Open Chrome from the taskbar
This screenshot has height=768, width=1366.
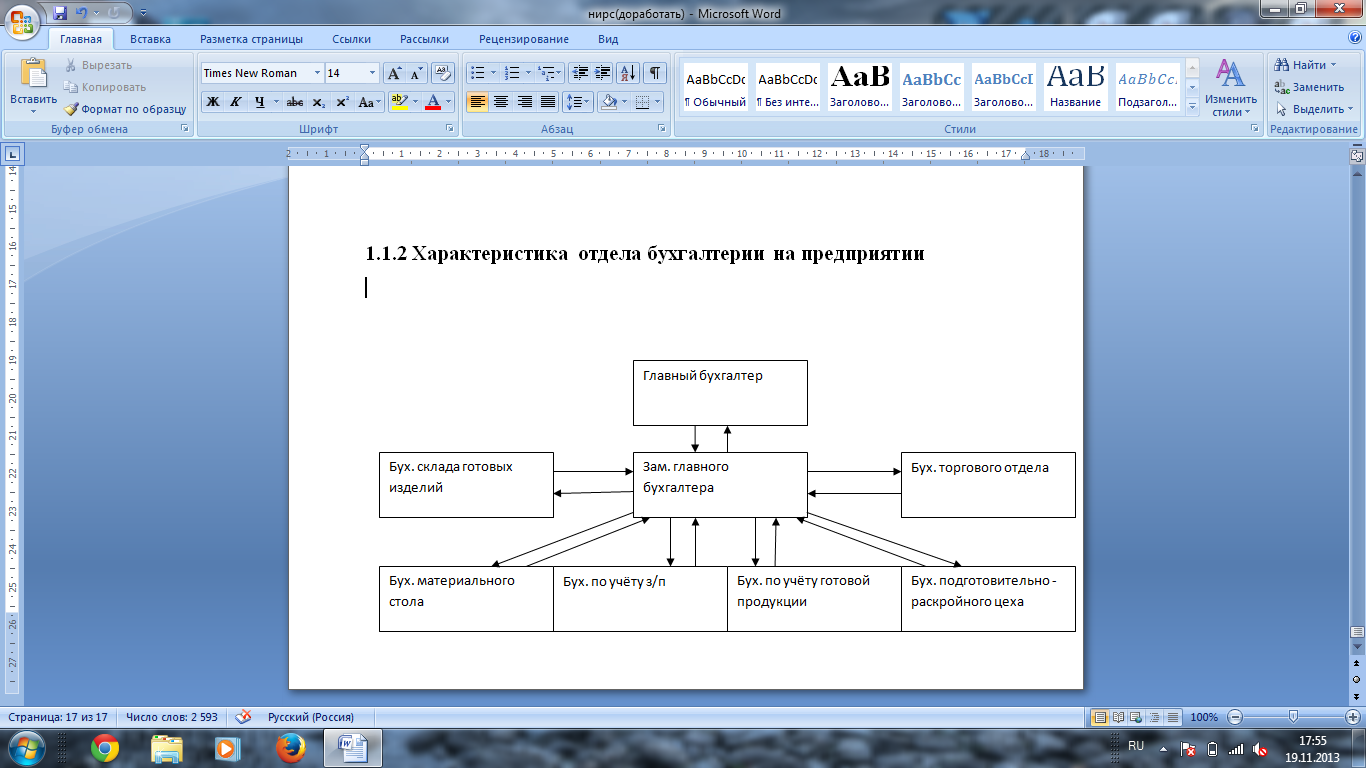[105, 748]
